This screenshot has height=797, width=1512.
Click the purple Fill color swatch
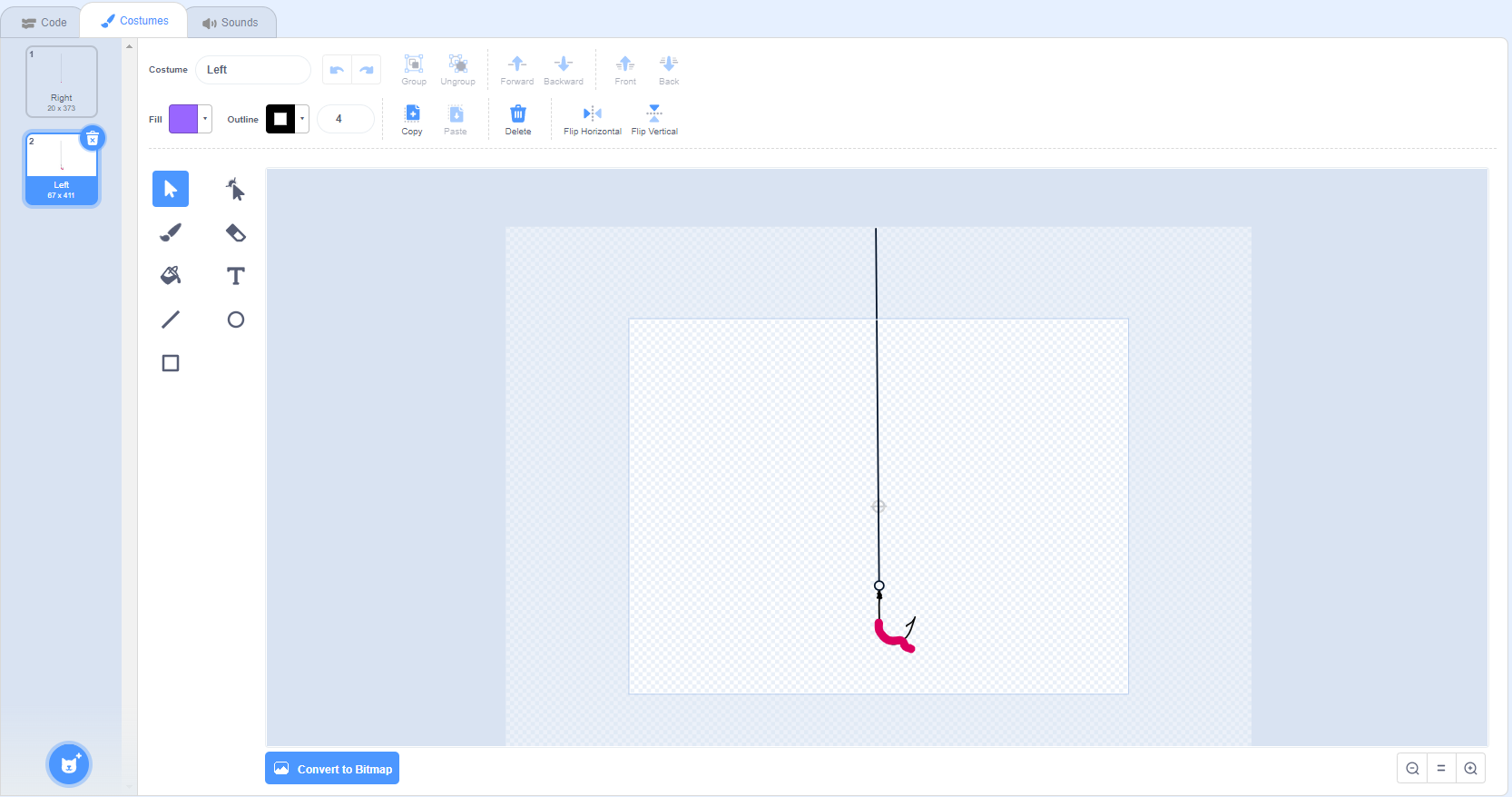pyautogui.click(x=183, y=119)
